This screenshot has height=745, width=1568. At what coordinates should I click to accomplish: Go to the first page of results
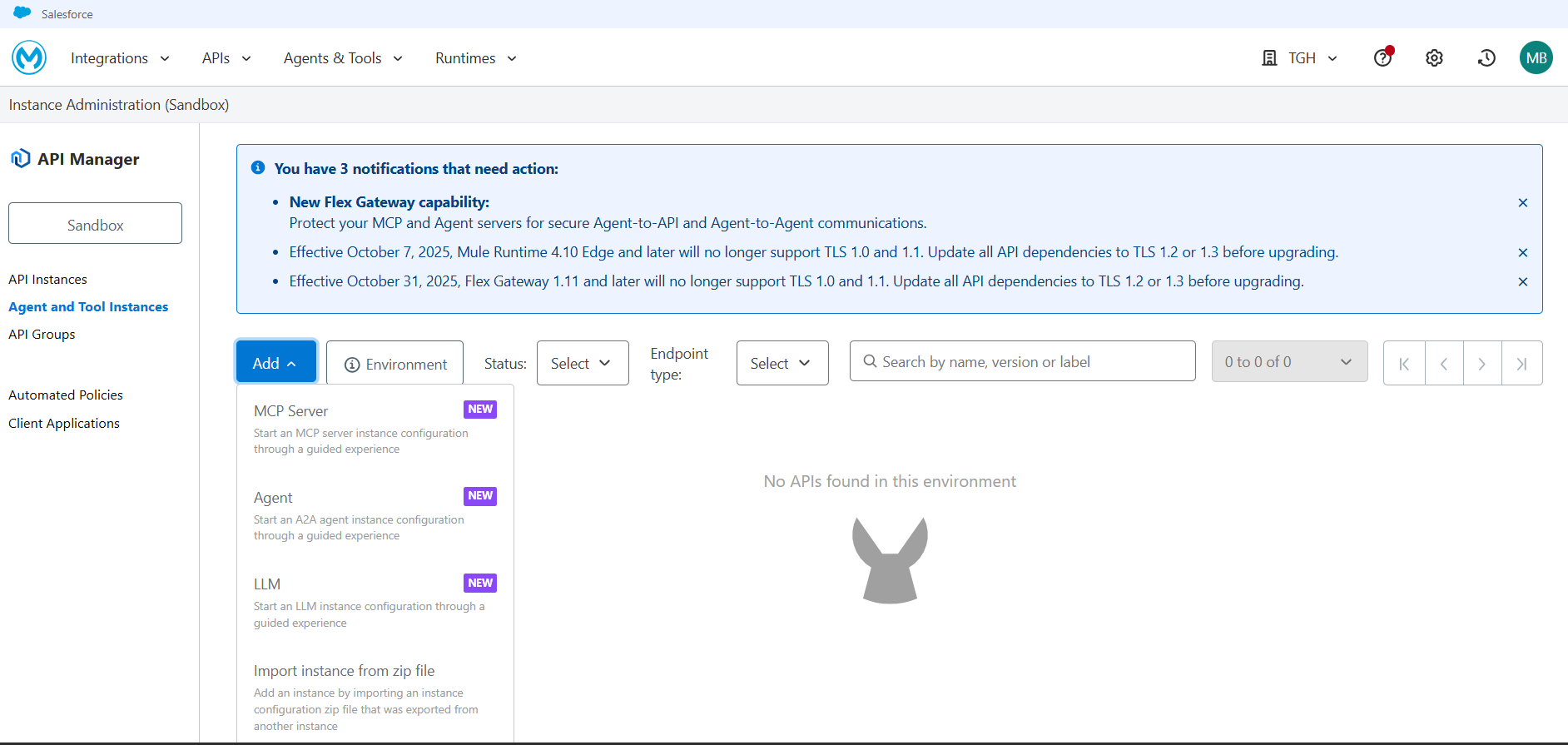tap(1404, 363)
